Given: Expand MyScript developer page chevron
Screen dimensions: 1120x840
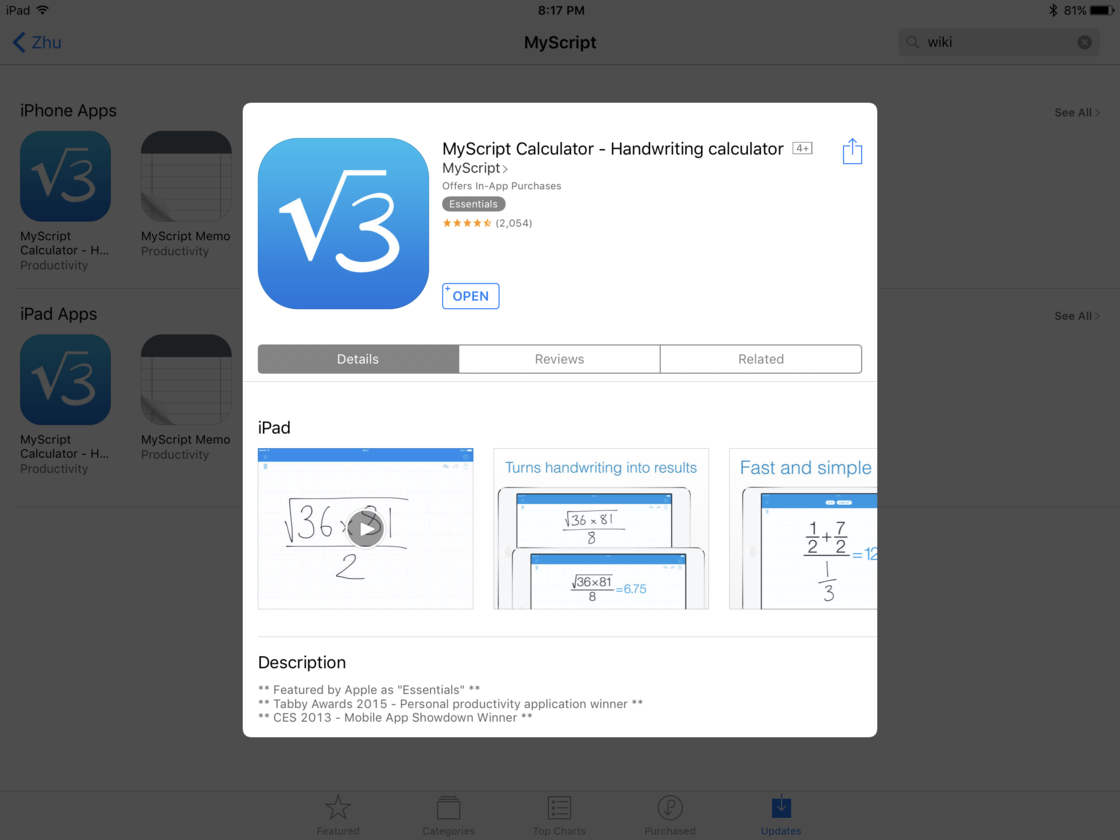Looking at the screenshot, I should click(505, 169).
